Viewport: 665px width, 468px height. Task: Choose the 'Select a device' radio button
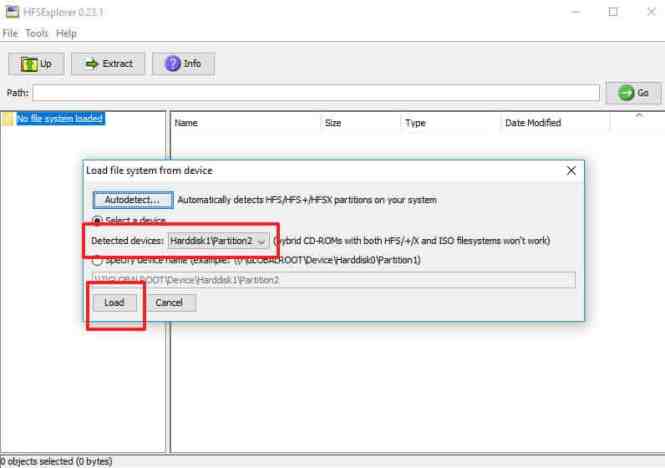coord(97,221)
